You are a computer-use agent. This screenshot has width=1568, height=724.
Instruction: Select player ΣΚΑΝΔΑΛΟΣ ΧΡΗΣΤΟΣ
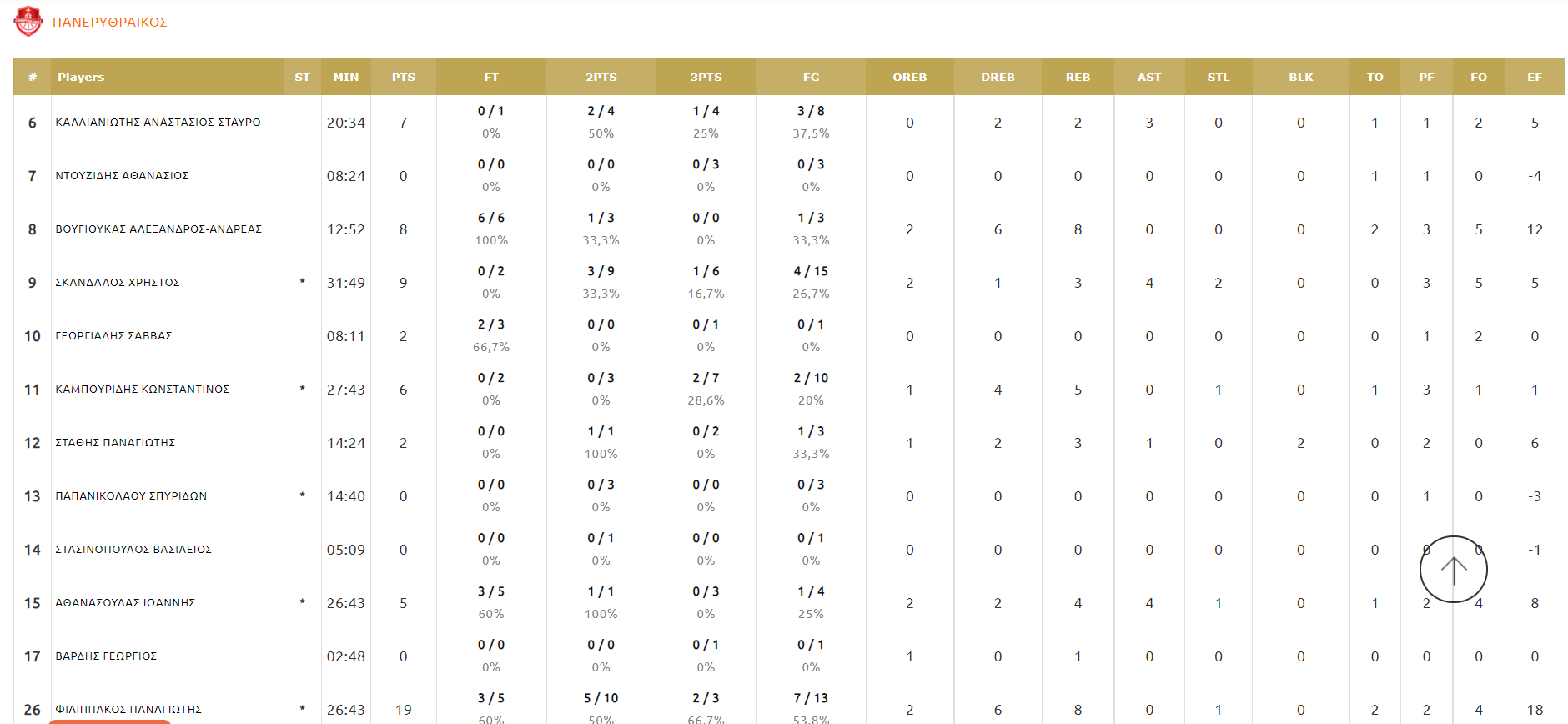(x=118, y=283)
